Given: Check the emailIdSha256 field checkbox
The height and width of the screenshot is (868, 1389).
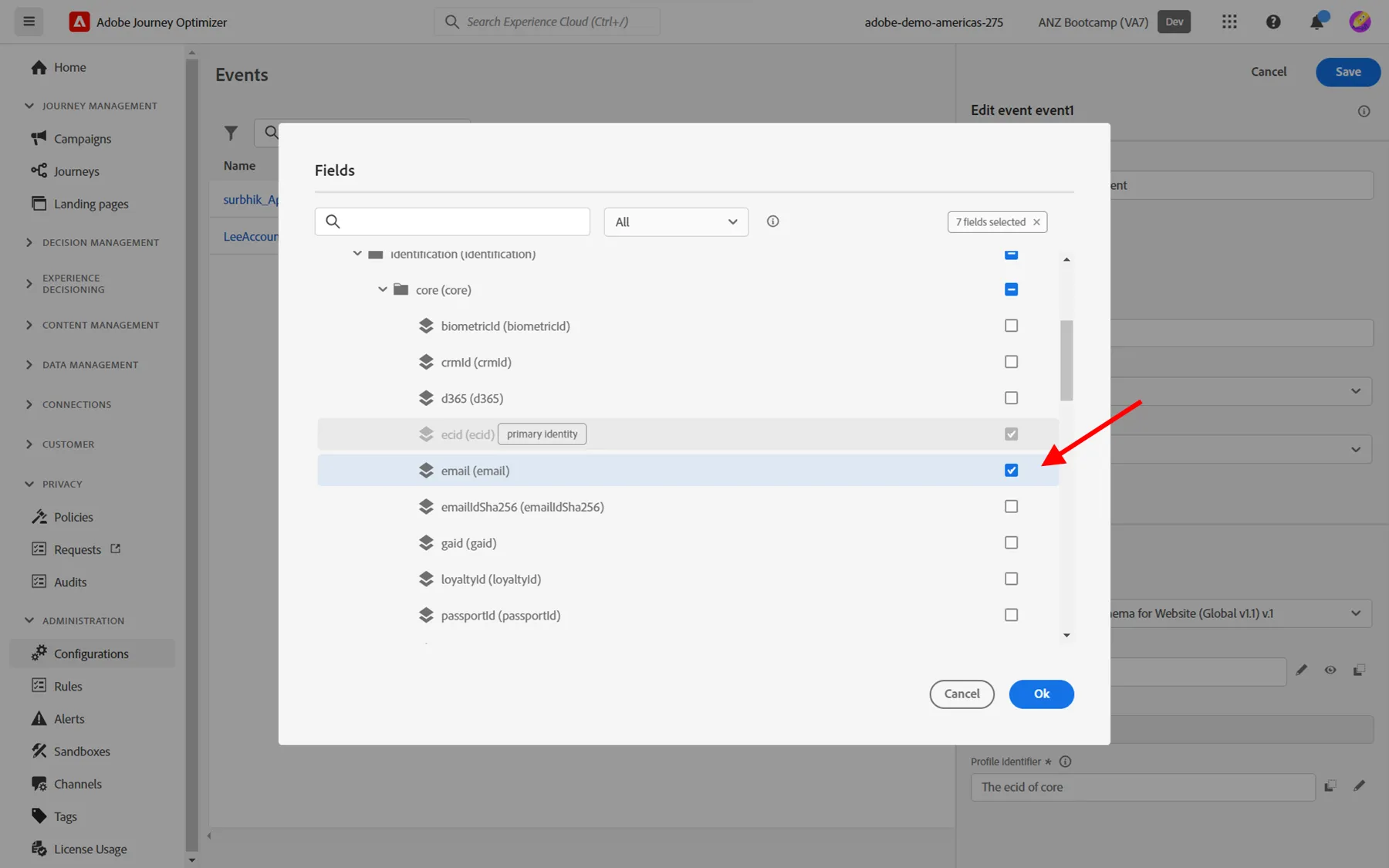Looking at the screenshot, I should point(1011,507).
